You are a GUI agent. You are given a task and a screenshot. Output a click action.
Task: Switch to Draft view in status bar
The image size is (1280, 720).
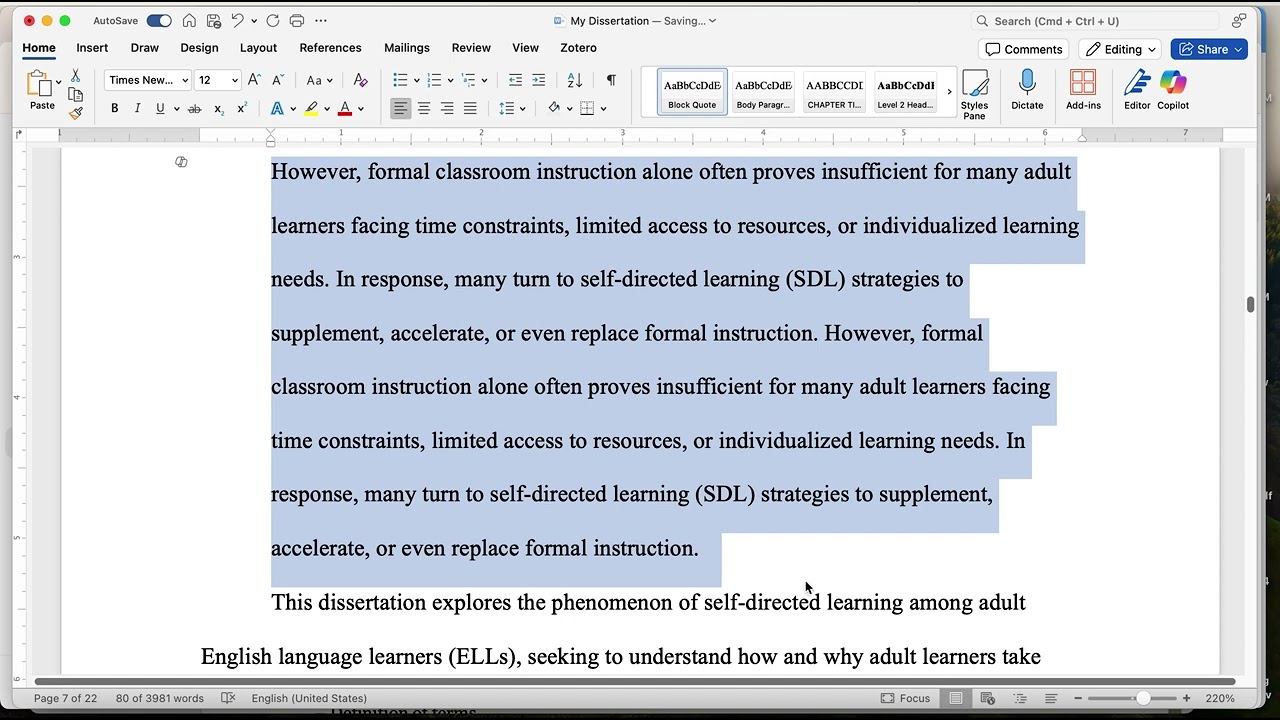[1051, 698]
